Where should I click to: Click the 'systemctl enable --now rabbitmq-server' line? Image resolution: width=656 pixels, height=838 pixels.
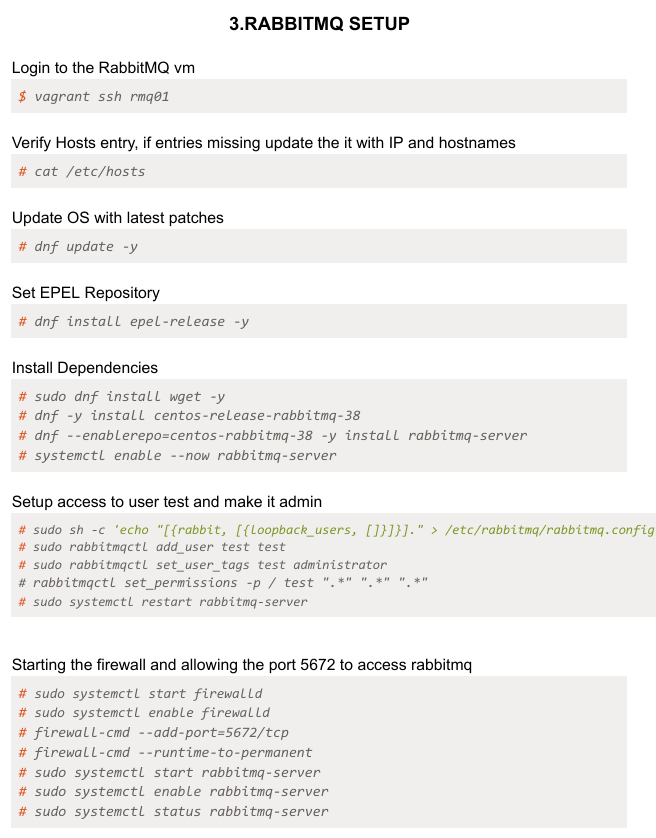pos(185,455)
